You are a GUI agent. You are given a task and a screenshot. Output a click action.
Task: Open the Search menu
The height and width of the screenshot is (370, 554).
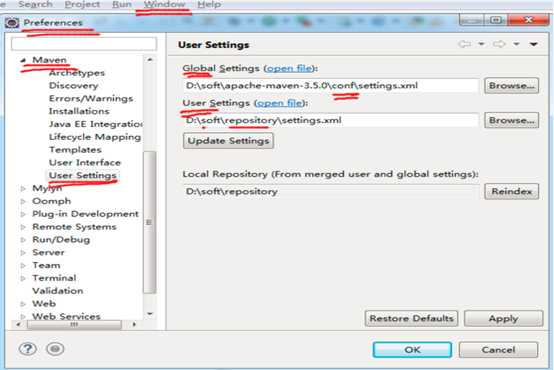click(x=35, y=4)
